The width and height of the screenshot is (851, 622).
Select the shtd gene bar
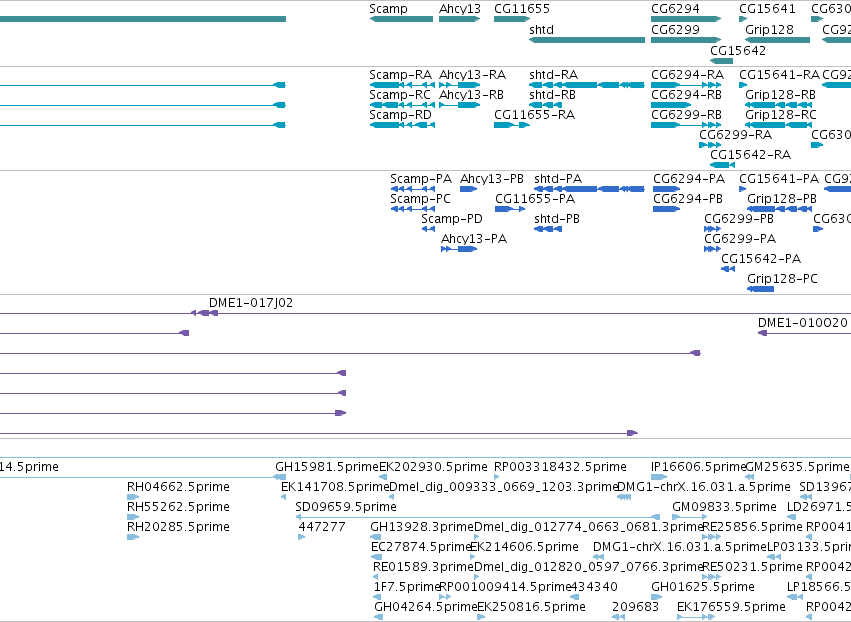[x=587, y=40]
